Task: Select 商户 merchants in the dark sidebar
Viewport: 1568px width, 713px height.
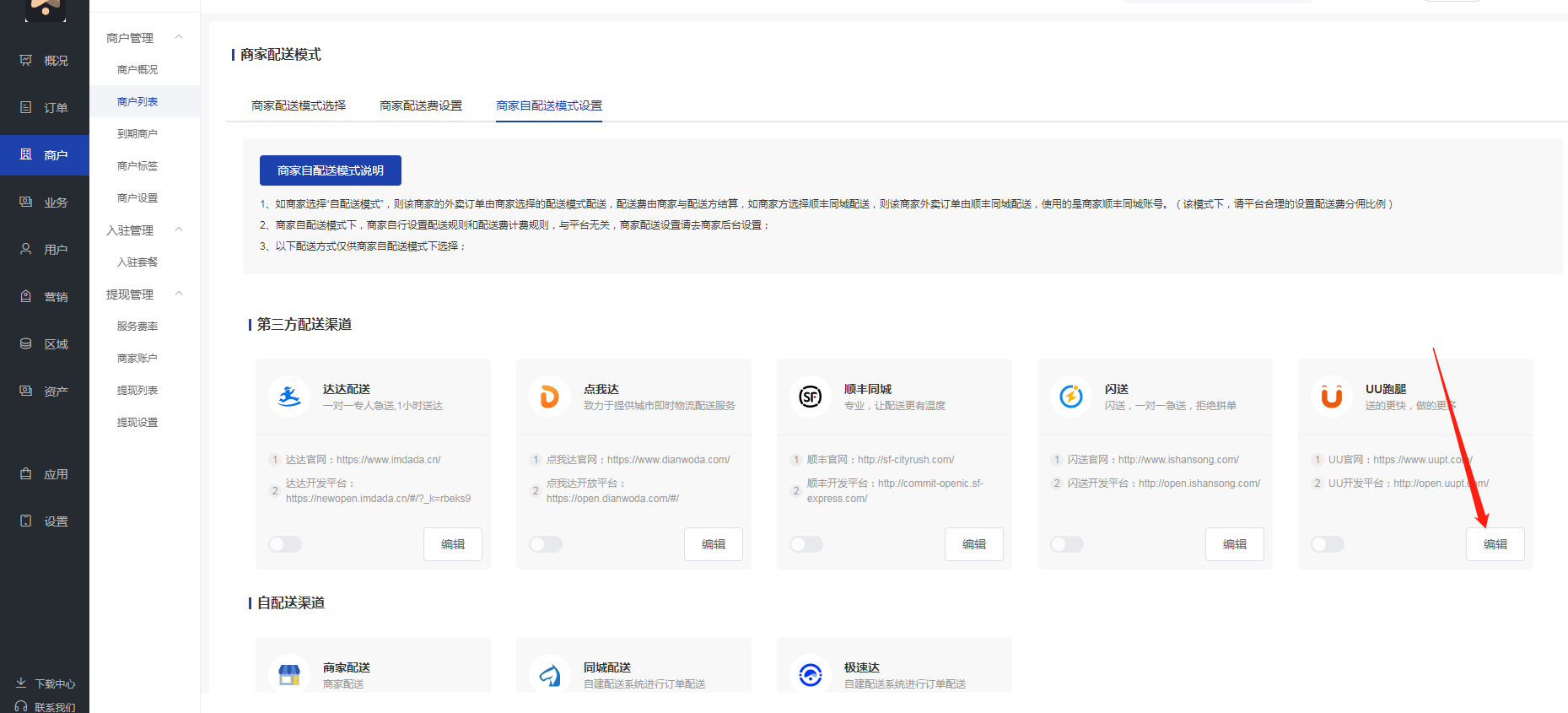Action: [x=44, y=155]
